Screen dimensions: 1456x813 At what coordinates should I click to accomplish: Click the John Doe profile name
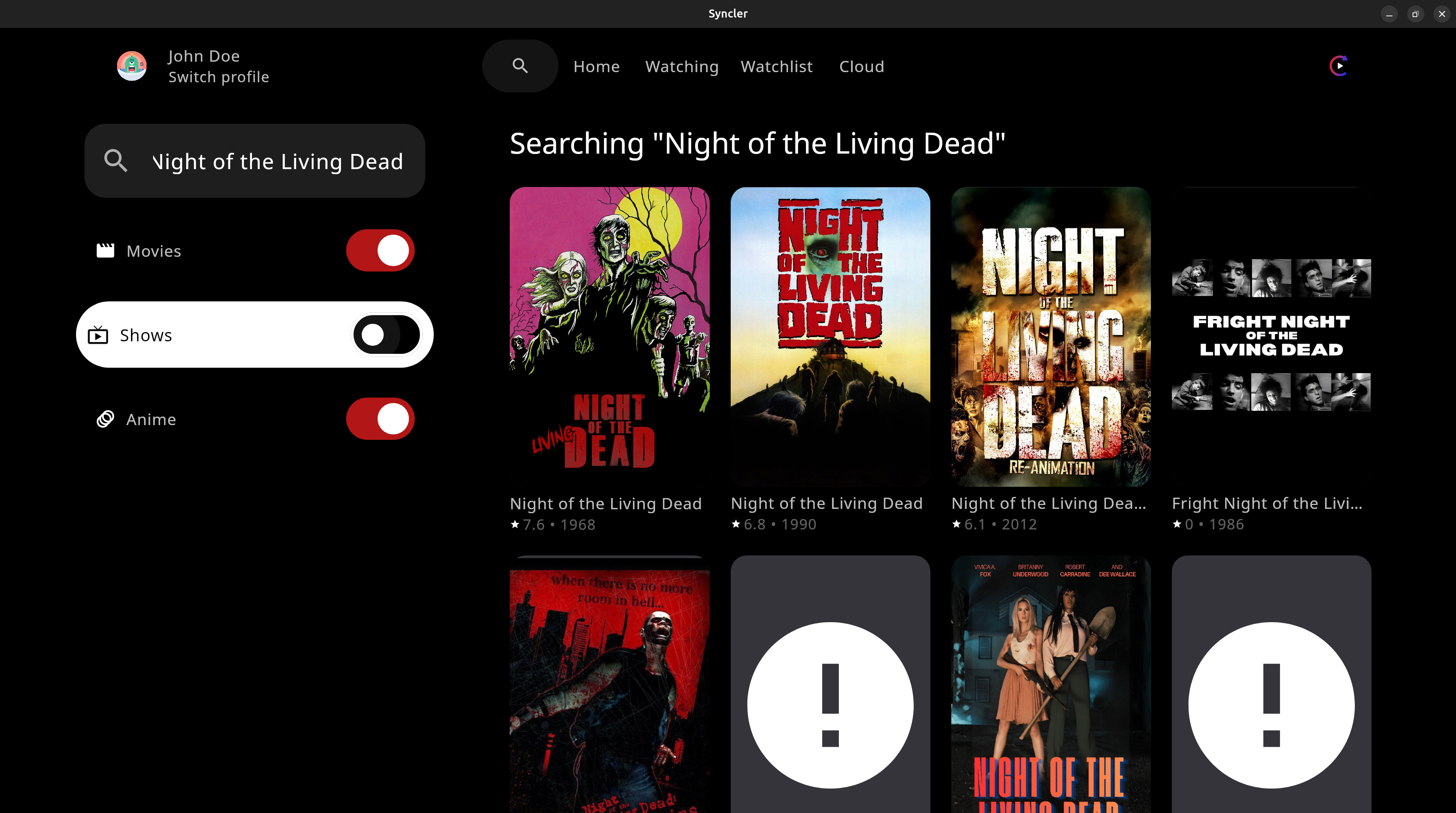(x=204, y=56)
